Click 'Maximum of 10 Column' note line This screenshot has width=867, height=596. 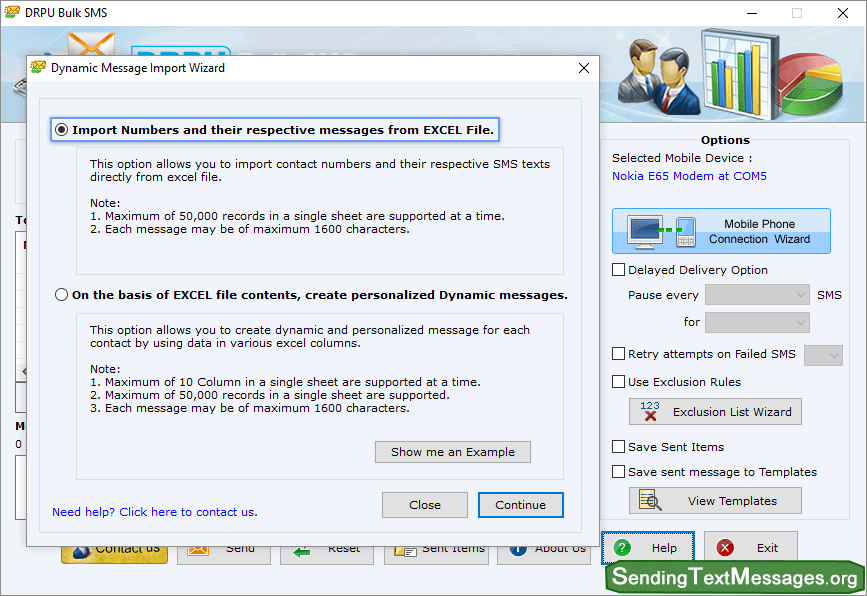pyautogui.click(x=285, y=382)
